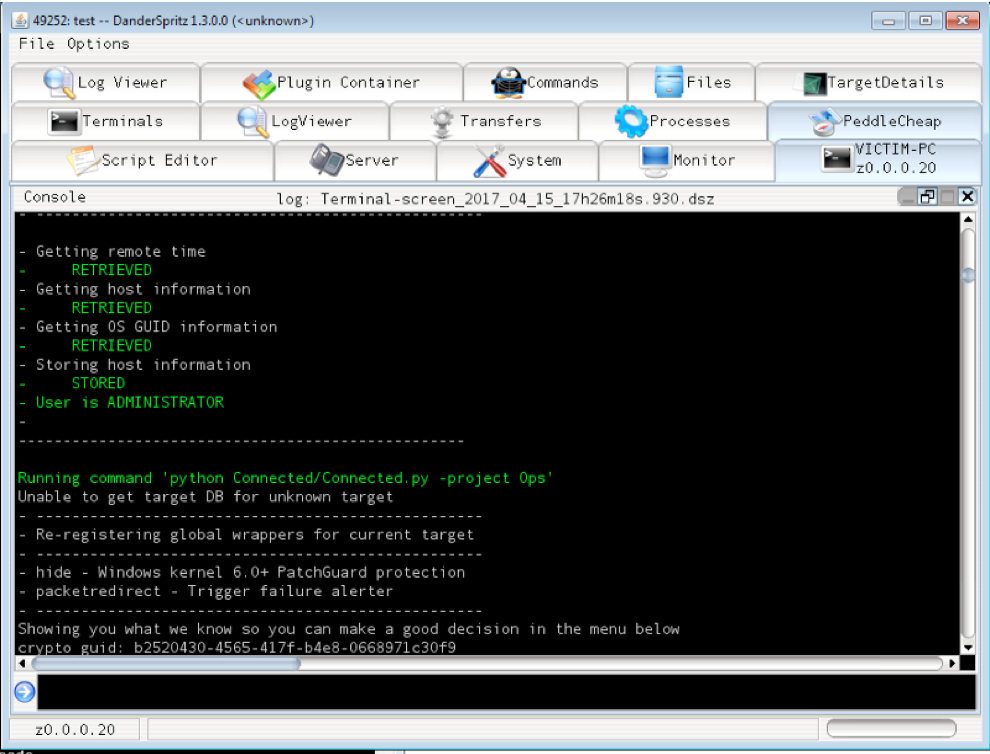
Task: Click the horizontal scrollbar left arrow
Action: 22,663
